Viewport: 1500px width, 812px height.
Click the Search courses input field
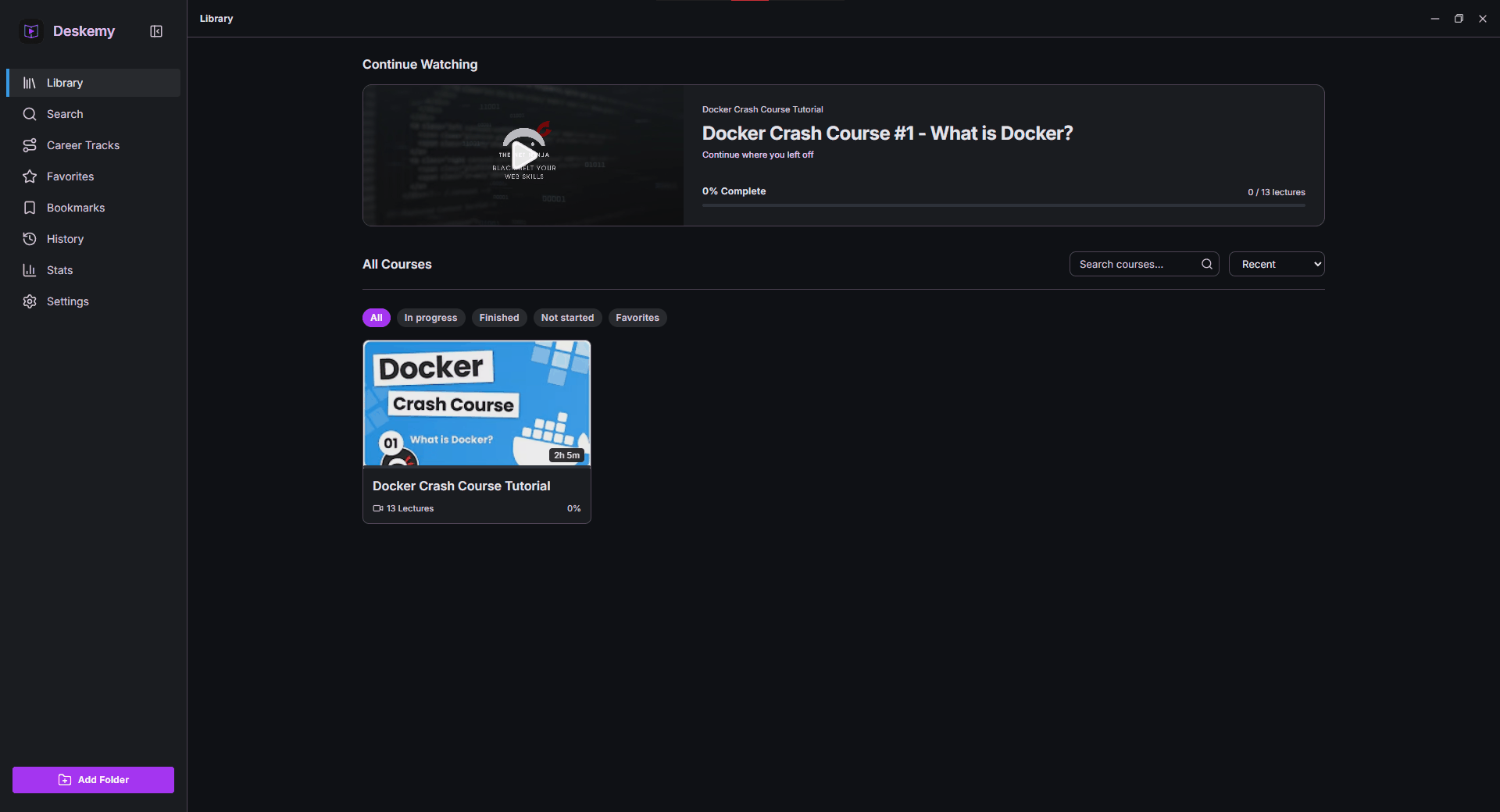(x=1144, y=264)
